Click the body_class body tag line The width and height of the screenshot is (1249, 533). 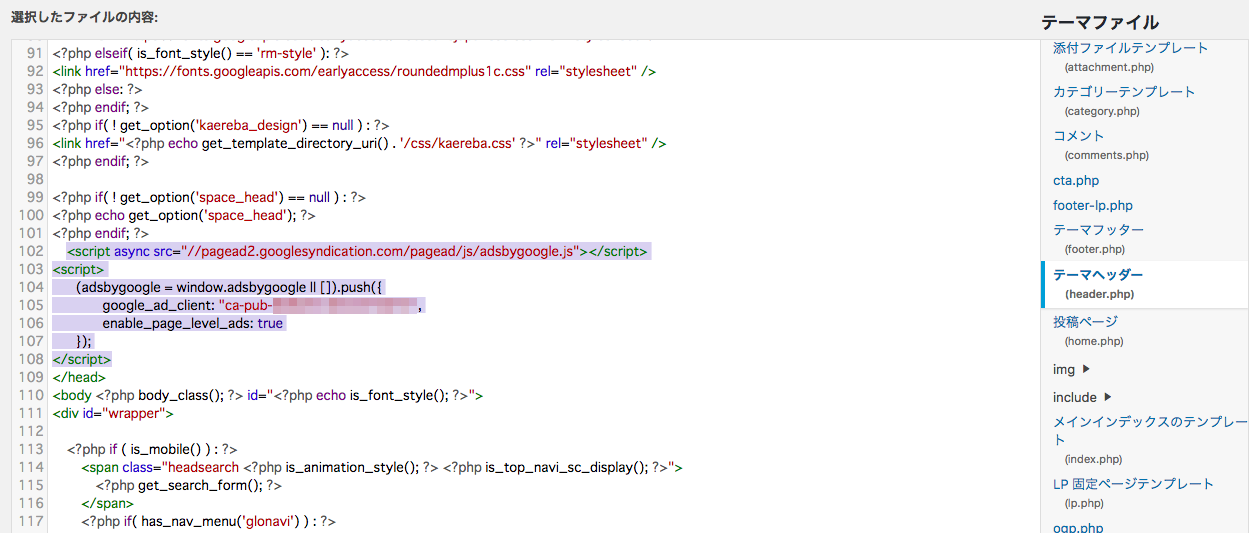pyautogui.click(x=268, y=395)
